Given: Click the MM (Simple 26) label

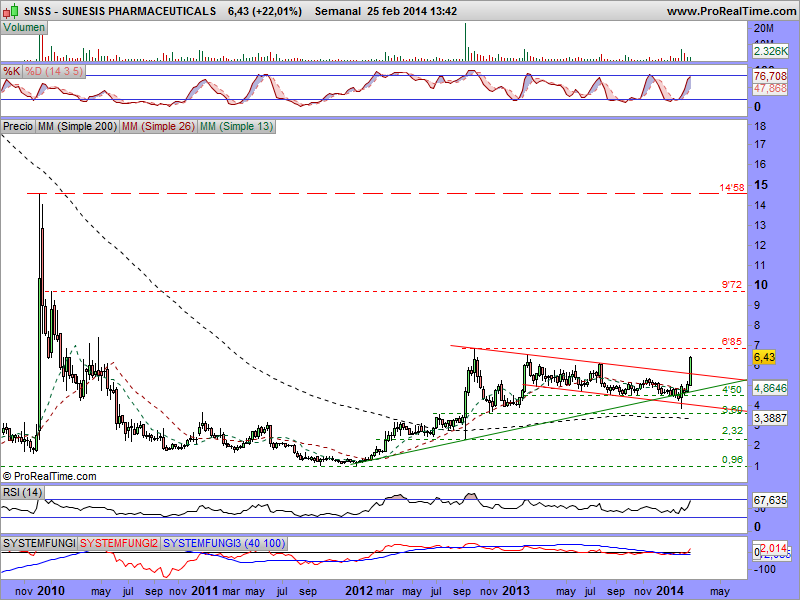Looking at the screenshot, I should click(158, 126).
